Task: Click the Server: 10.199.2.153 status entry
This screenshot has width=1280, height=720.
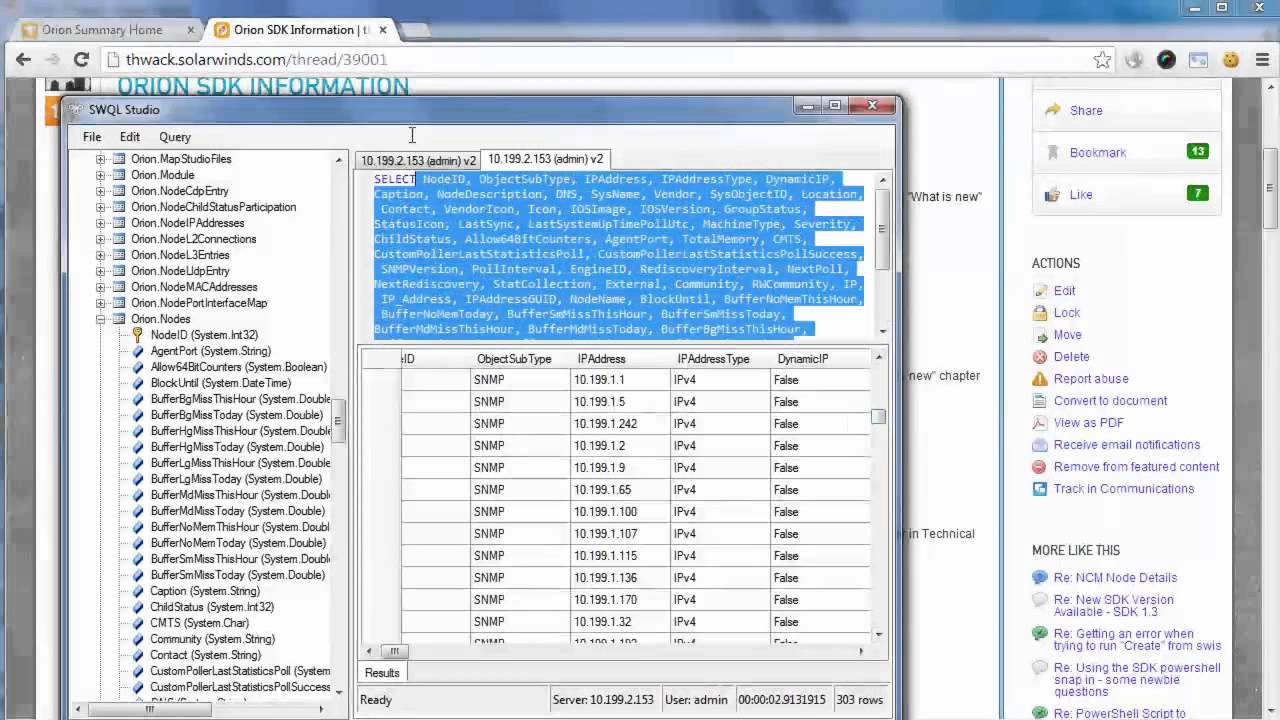Action: (602, 700)
